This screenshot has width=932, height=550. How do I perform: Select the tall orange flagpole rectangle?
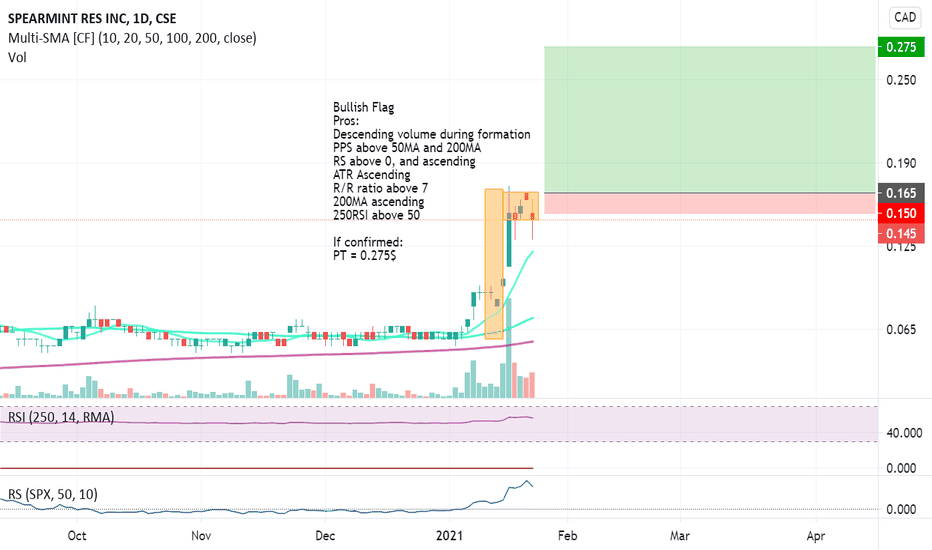pos(494,264)
